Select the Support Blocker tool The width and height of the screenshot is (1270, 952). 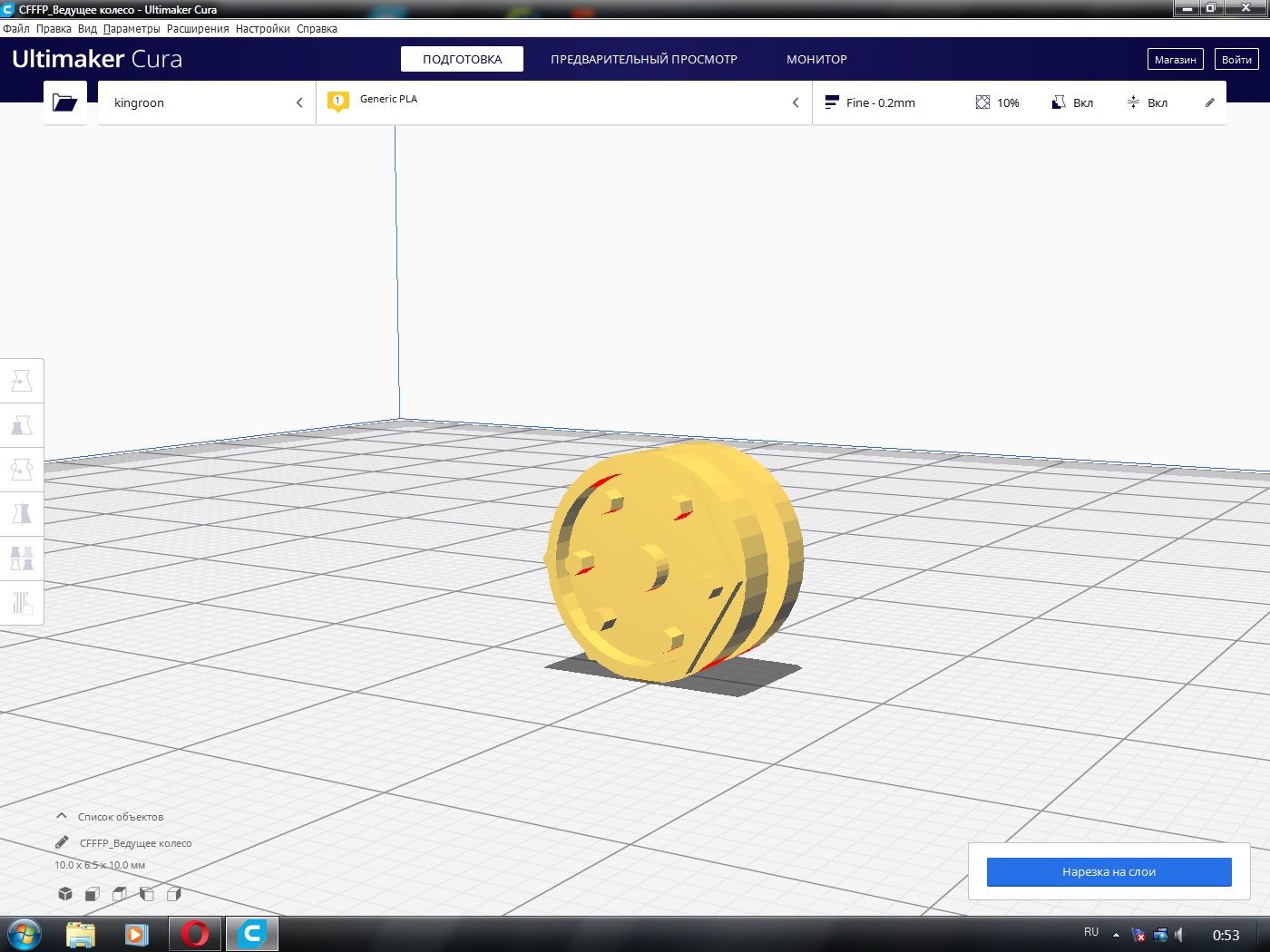coord(22,603)
